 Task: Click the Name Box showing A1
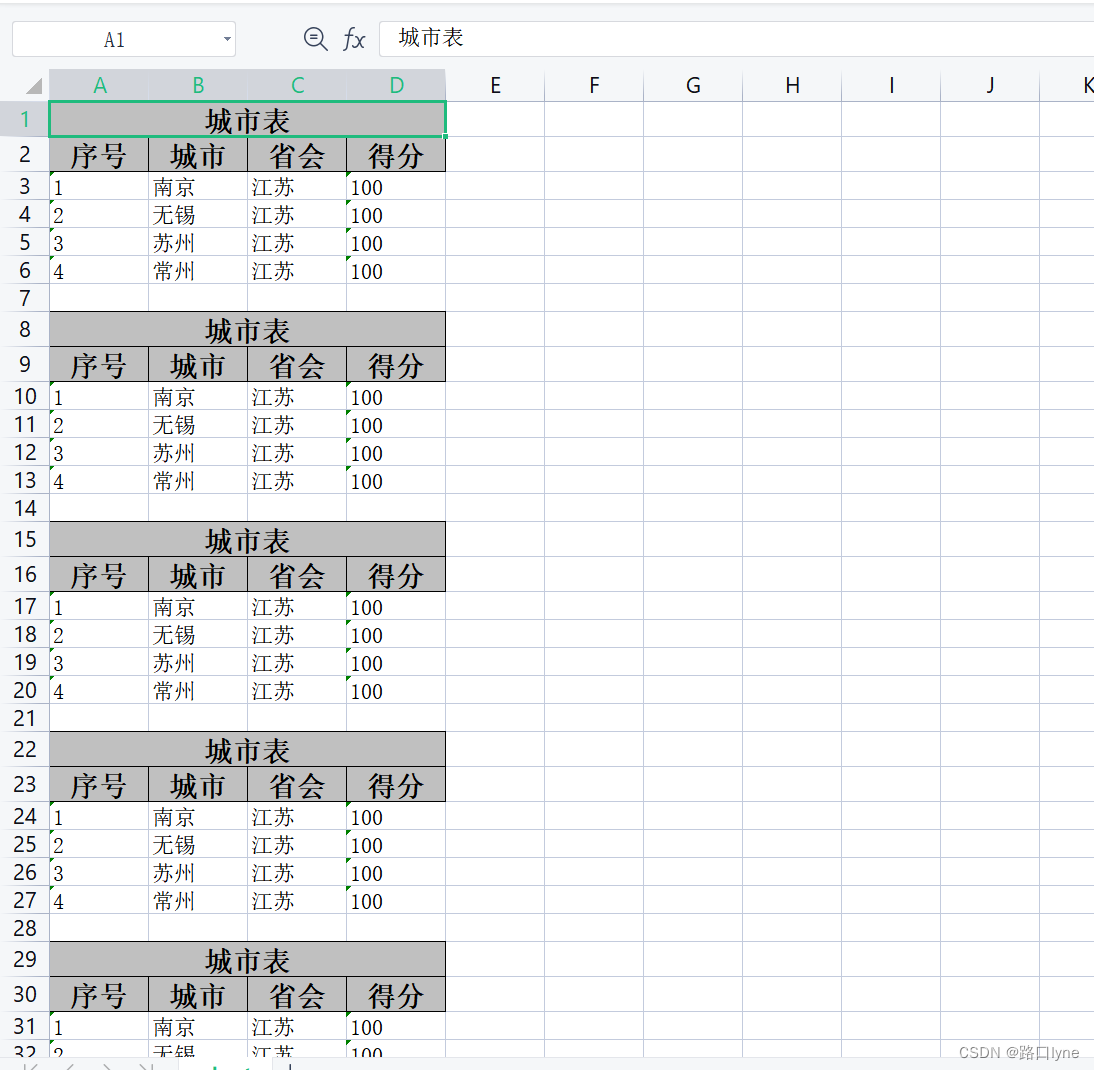pos(124,39)
